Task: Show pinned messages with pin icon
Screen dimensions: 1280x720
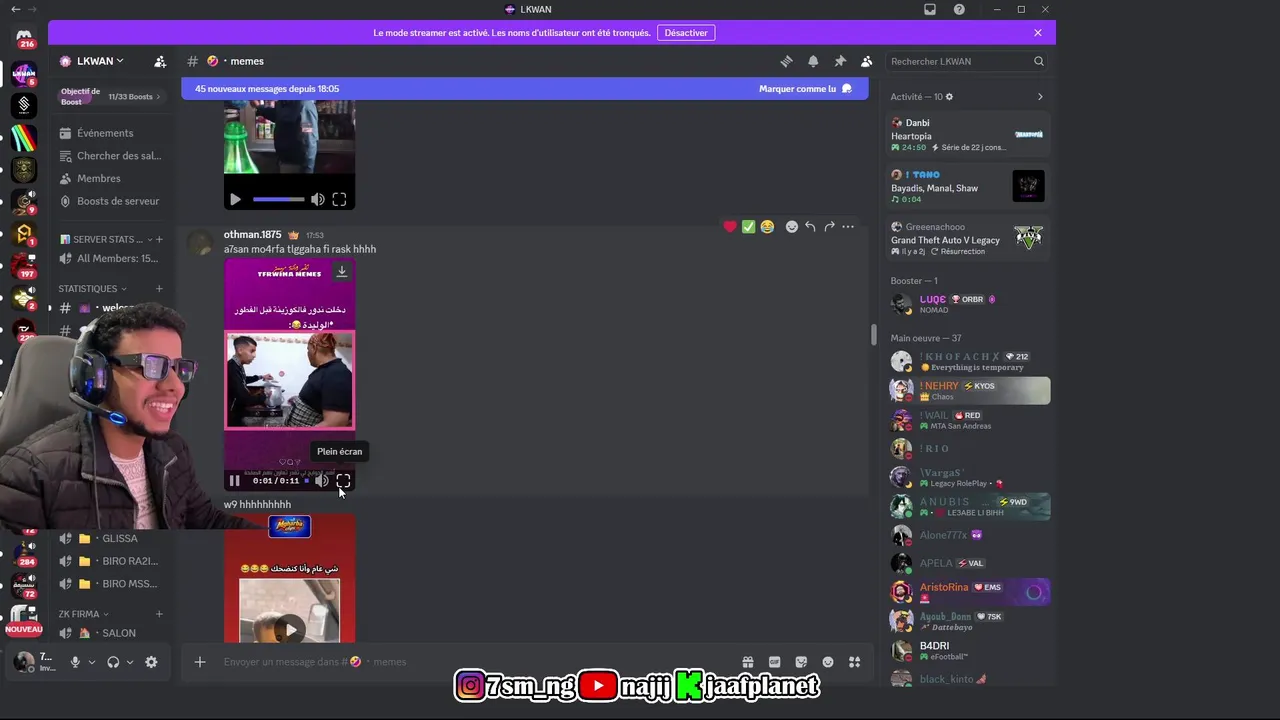Action: click(x=840, y=61)
